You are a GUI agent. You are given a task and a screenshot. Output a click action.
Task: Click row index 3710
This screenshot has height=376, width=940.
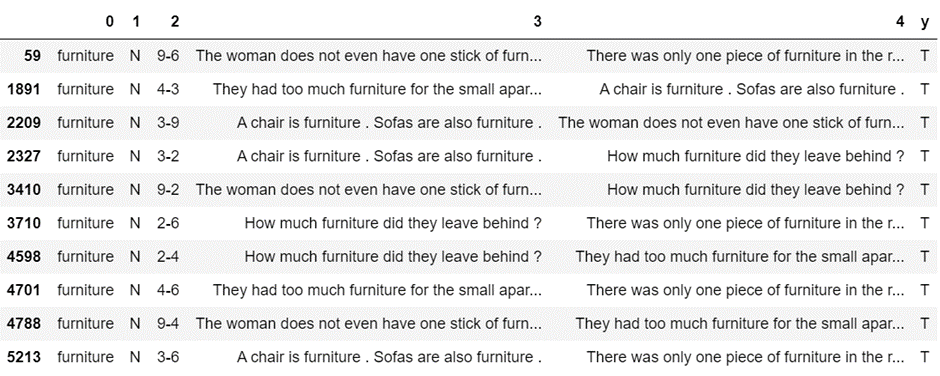24,223
